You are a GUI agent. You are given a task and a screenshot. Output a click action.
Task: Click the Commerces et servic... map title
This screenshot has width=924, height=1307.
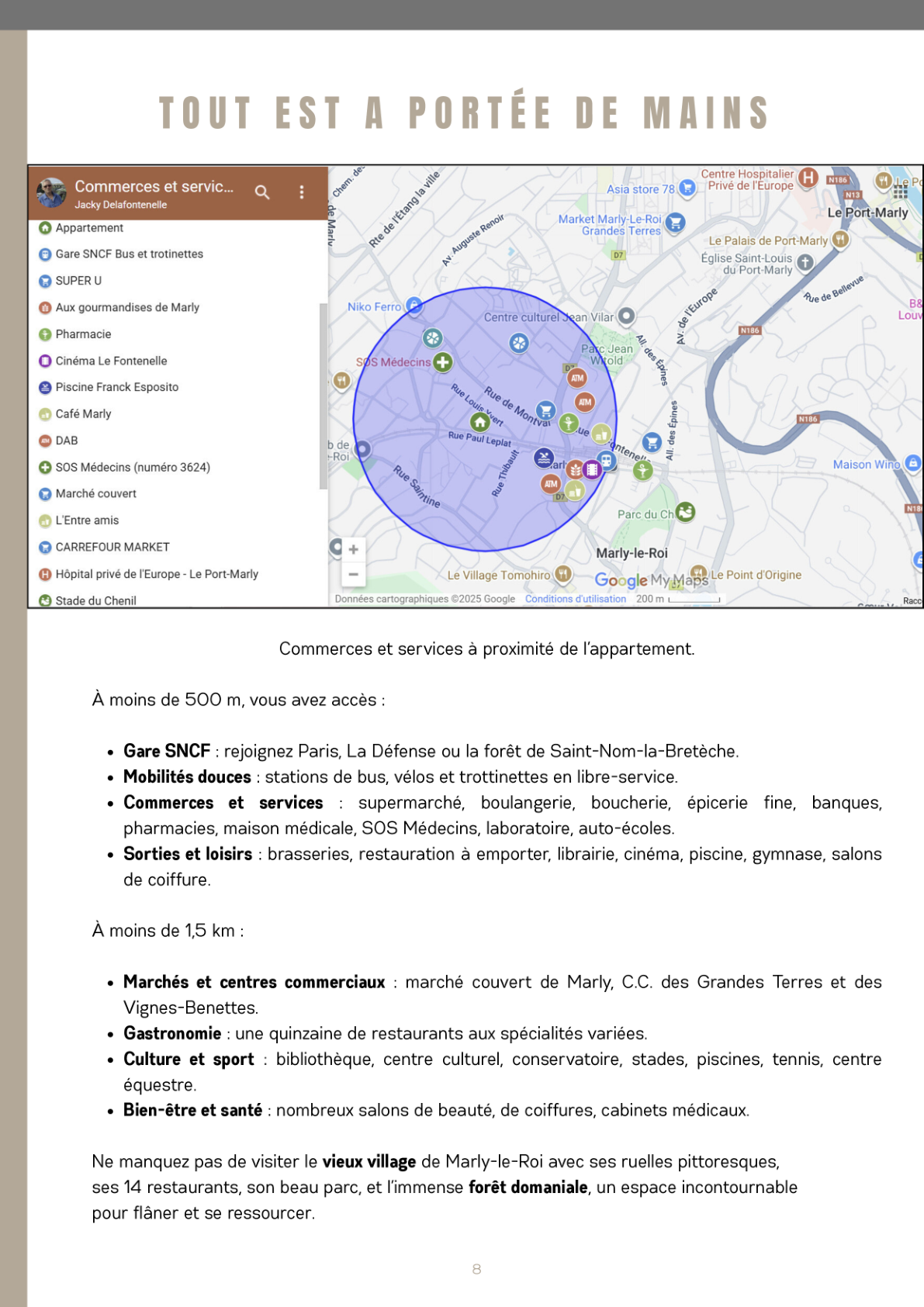[x=154, y=186]
